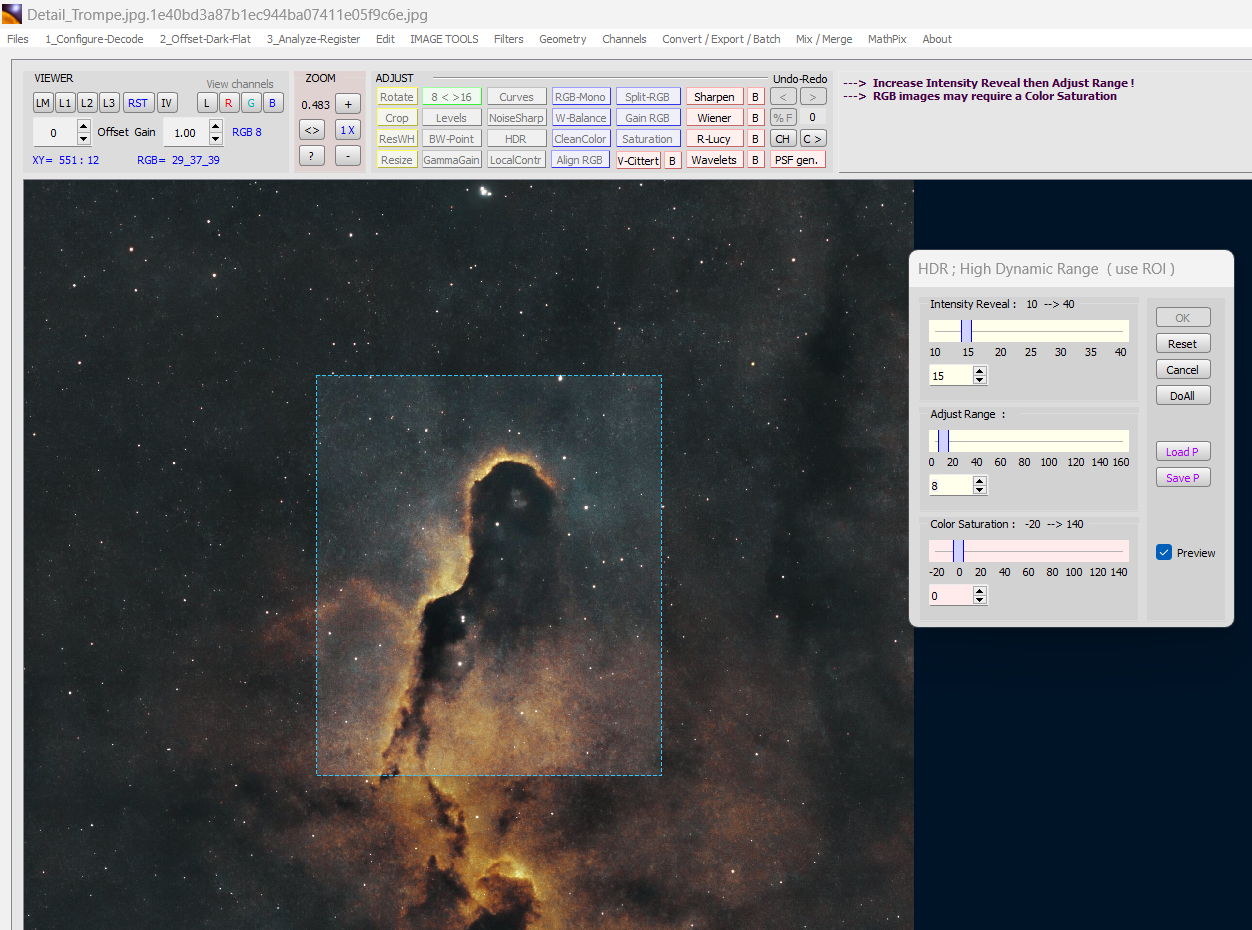Toggle the green G view channel

pyautogui.click(x=251, y=103)
